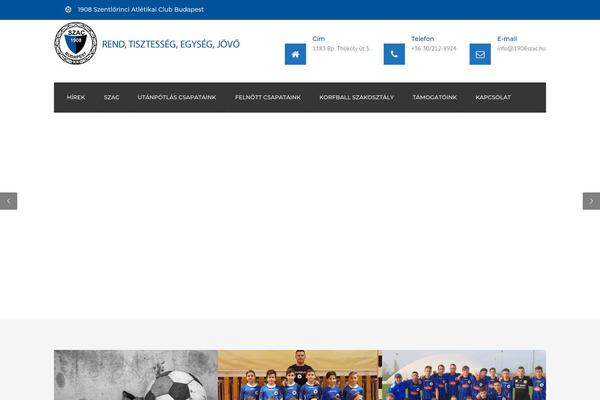600x400 pixels.
Task: Click the soccer ball icon in top bar
Action: 68,10
